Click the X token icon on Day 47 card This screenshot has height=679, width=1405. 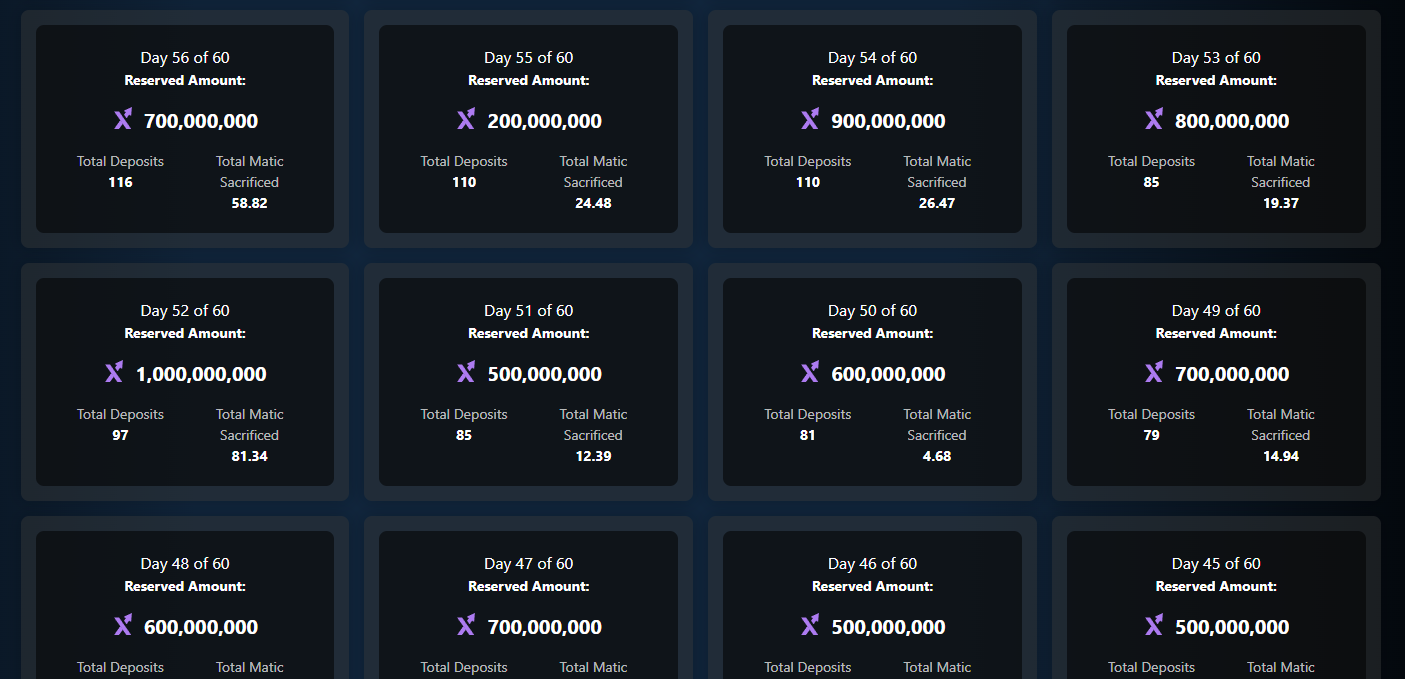pos(466,626)
